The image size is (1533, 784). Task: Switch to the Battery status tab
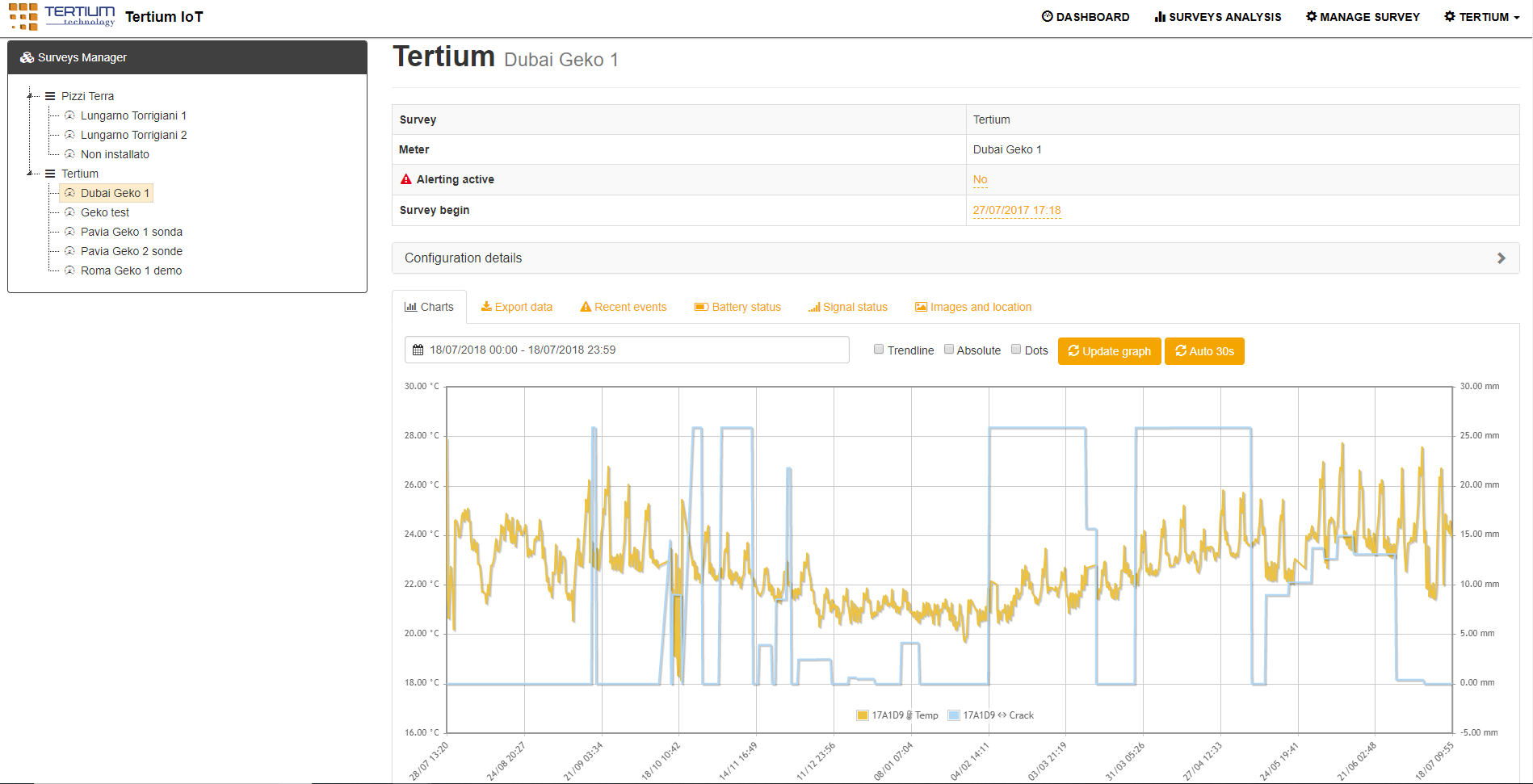(737, 307)
